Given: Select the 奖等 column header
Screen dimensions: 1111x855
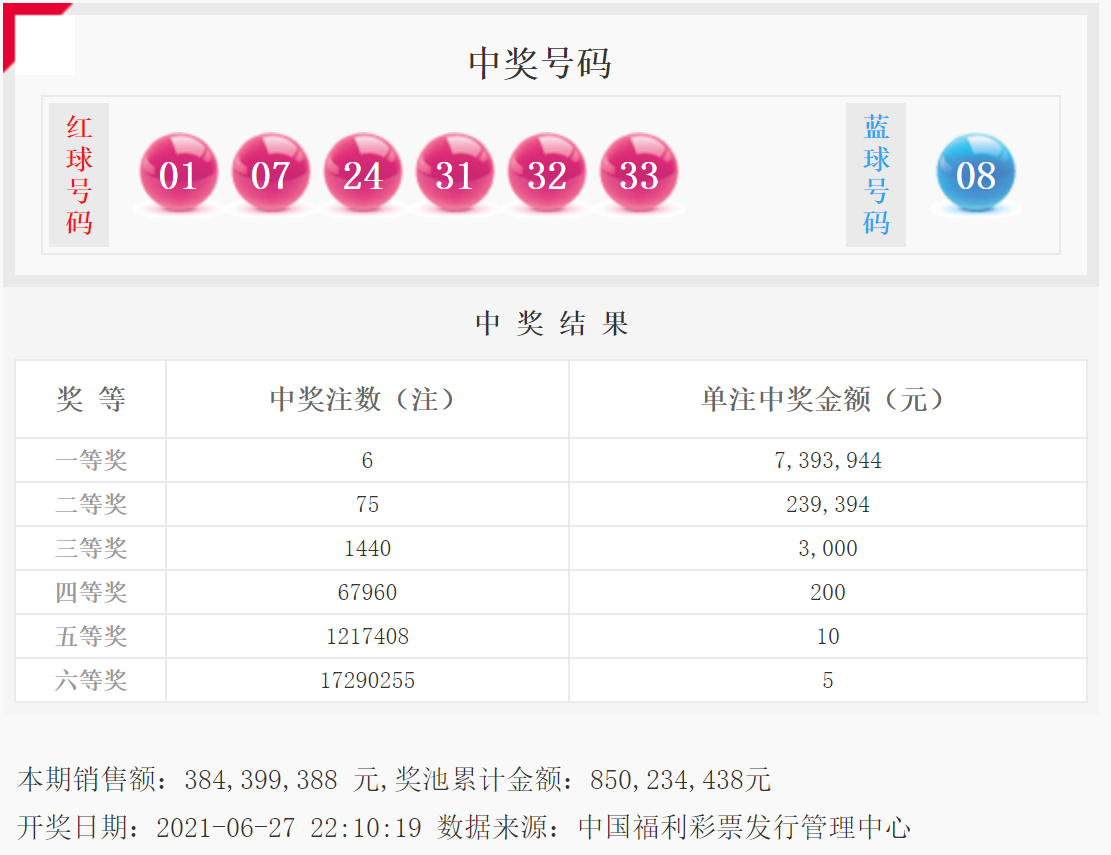Looking at the screenshot, I should coord(91,399).
